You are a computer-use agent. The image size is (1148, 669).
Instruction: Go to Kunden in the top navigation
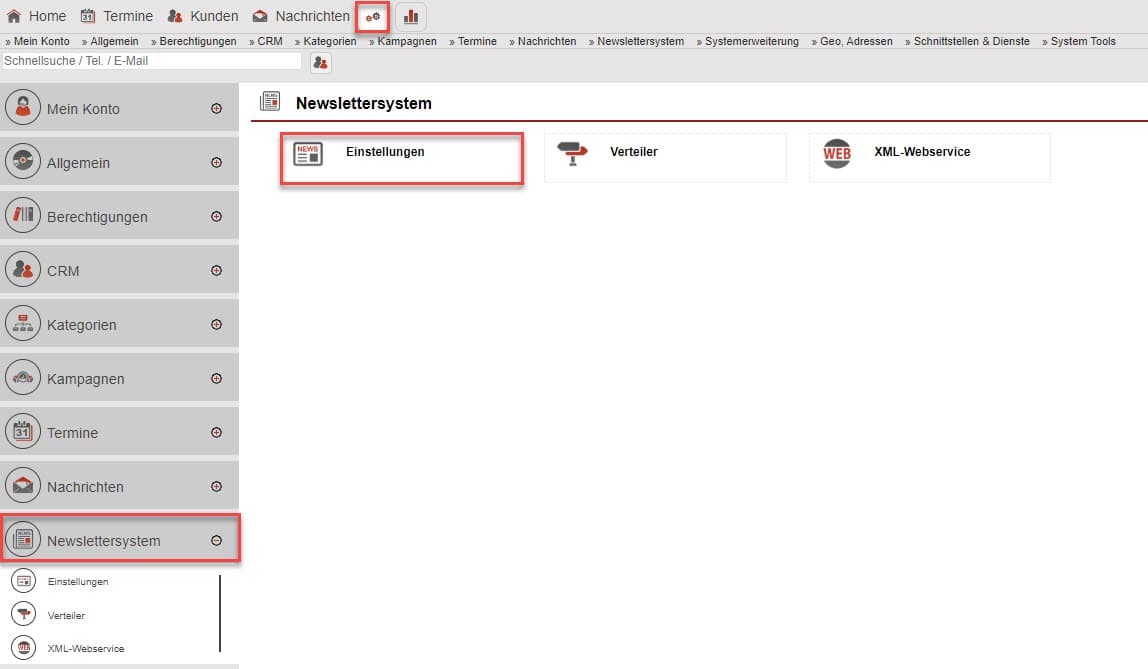203,16
